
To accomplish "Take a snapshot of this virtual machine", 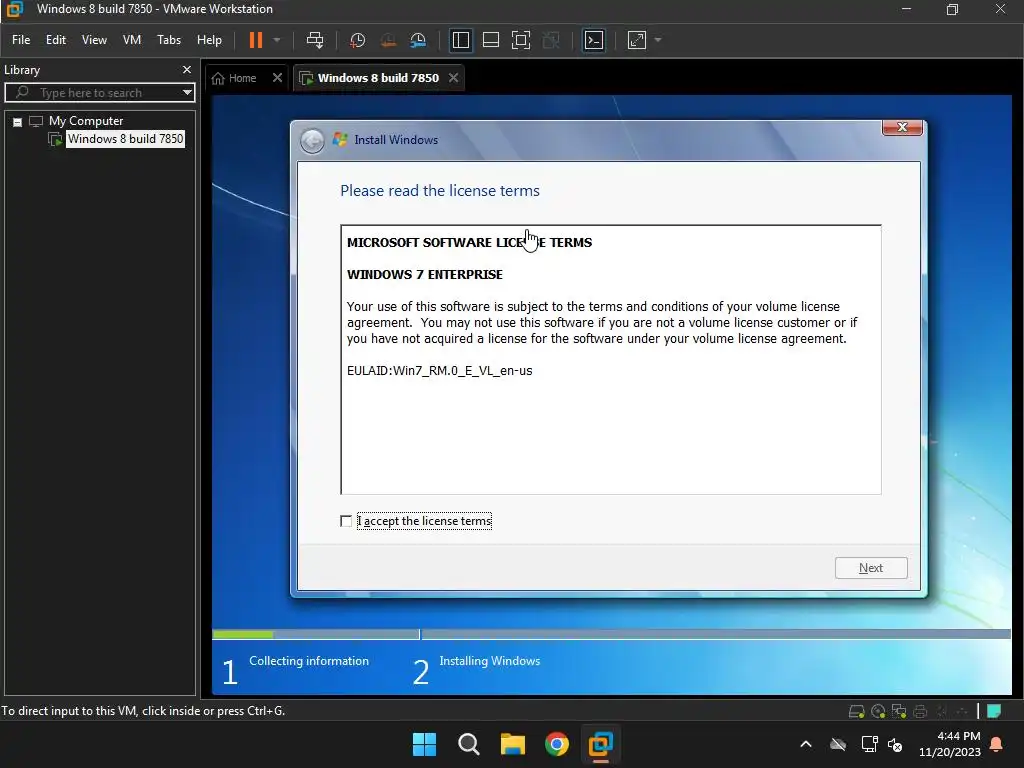I will pos(357,40).
